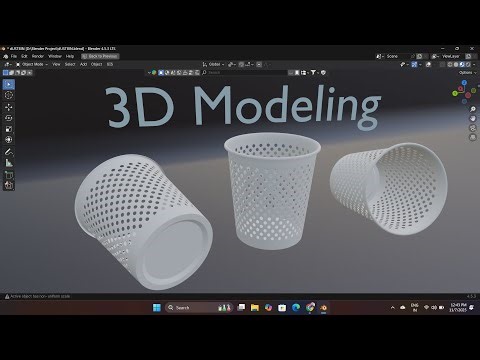Viewport: 480px width, 360px height.
Task: Open Microsoft Edge from the taskbar
Action: (x=296, y=307)
